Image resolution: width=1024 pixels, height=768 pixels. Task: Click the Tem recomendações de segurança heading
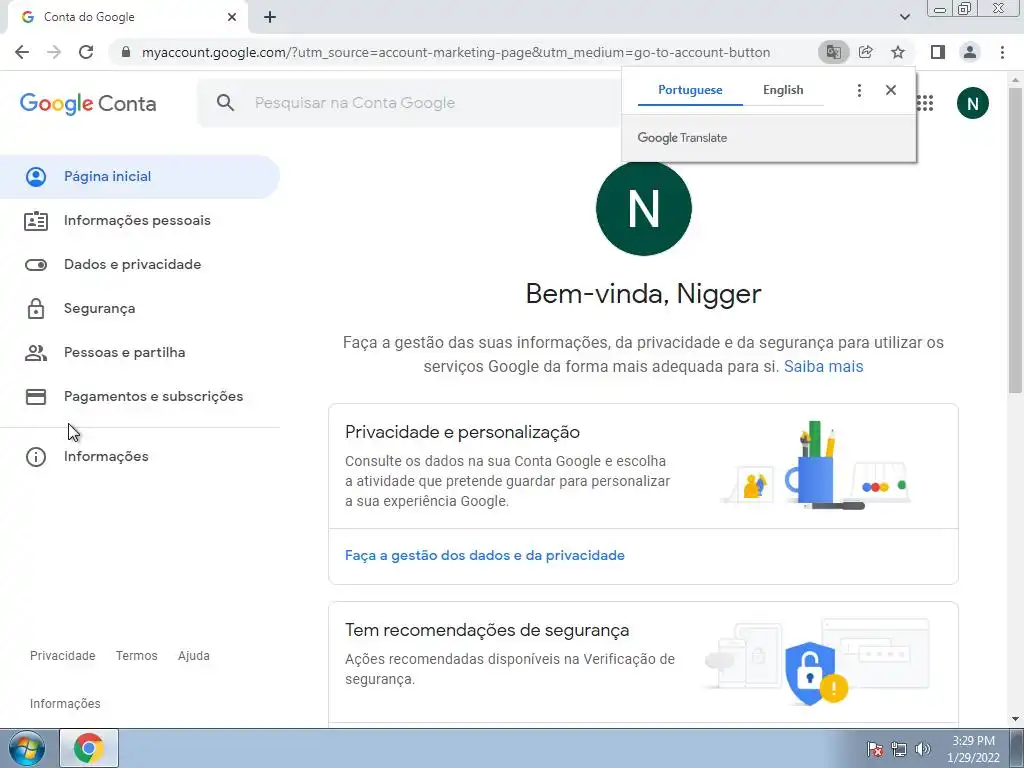click(x=487, y=630)
